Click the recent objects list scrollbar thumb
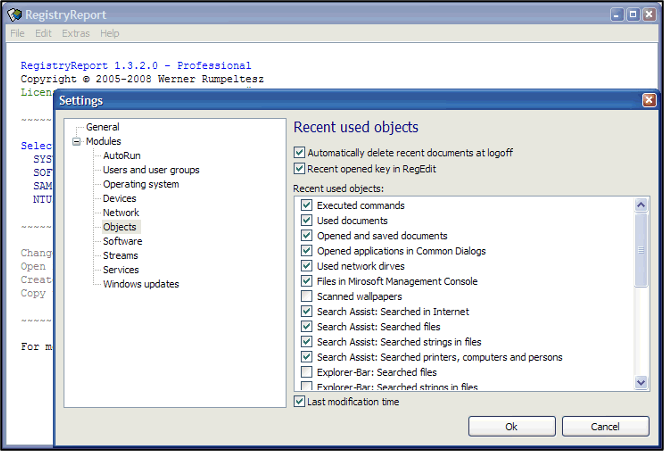The height and width of the screenshot is (452, 664). click(641, 250)
